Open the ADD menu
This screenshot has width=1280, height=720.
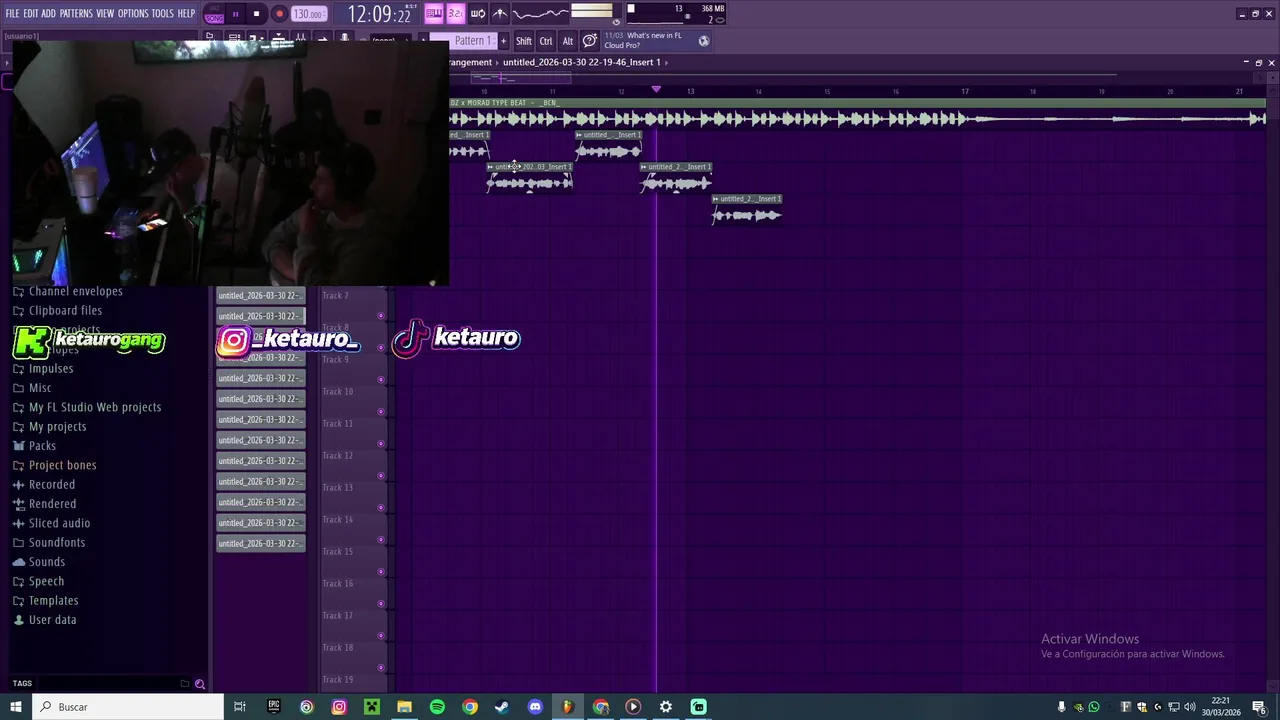[x=49, y=13]
